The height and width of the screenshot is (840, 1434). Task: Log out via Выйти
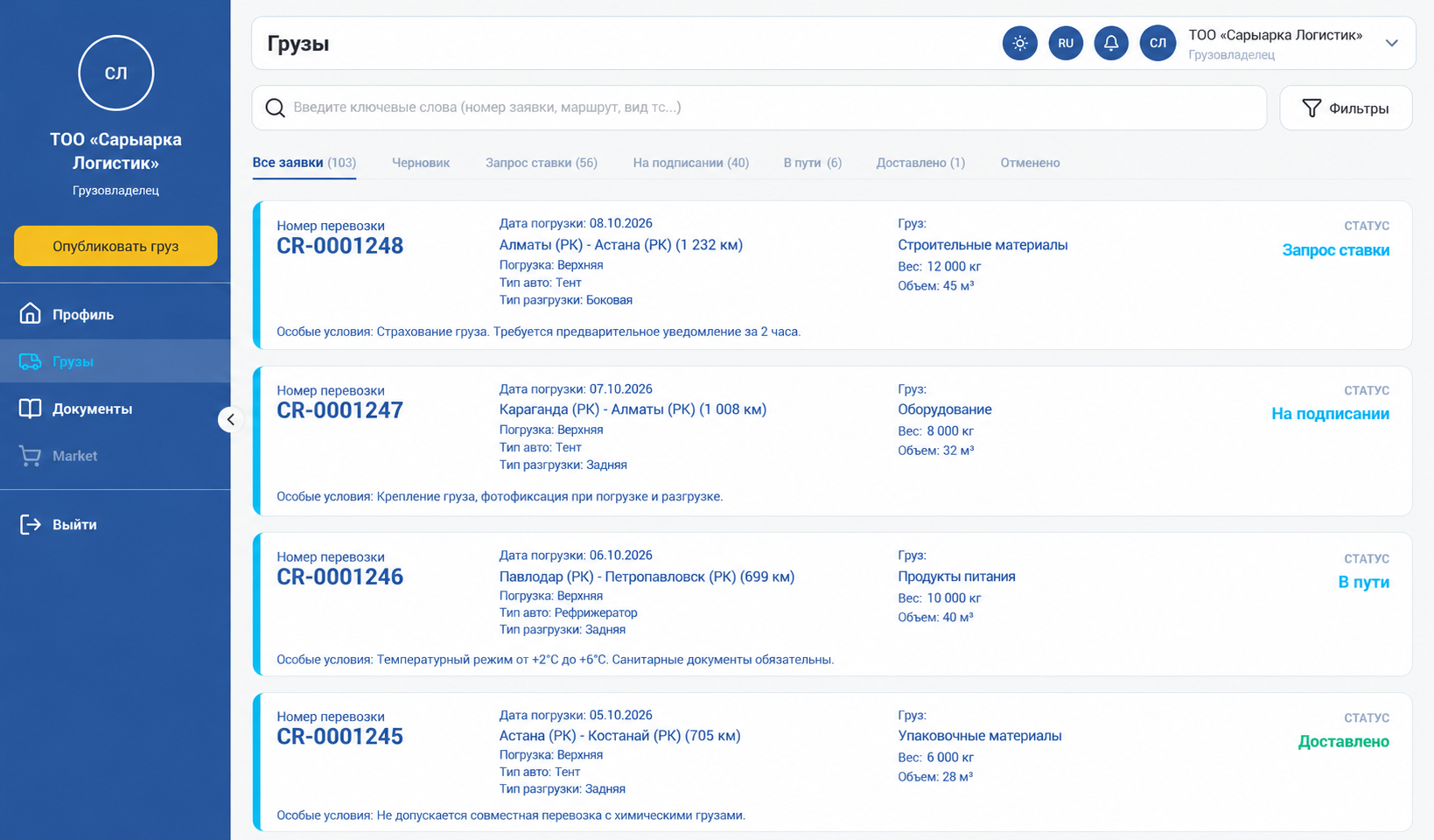[115, 524]
